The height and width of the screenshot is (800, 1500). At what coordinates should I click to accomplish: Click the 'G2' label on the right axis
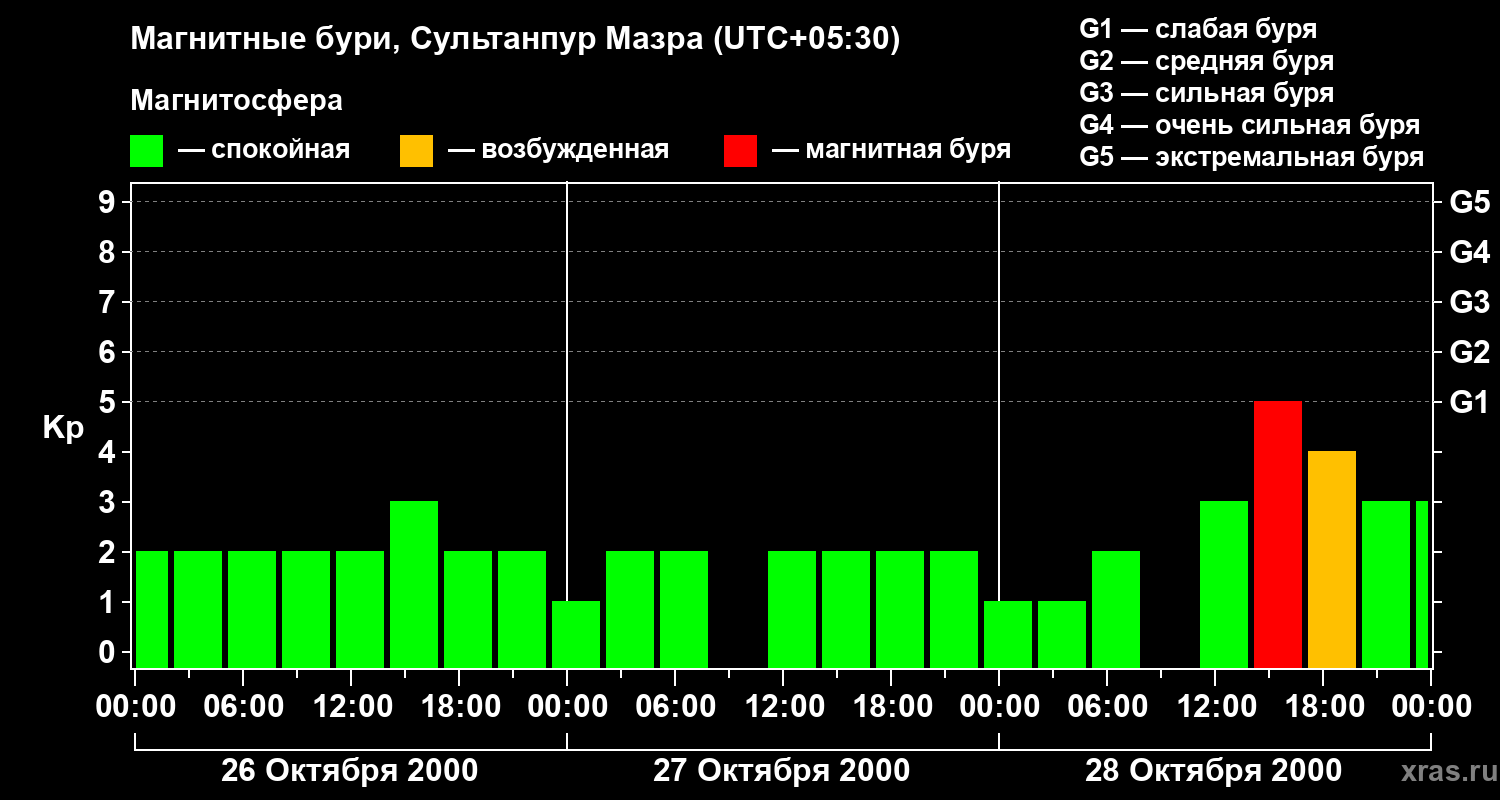coord(1469,353)
